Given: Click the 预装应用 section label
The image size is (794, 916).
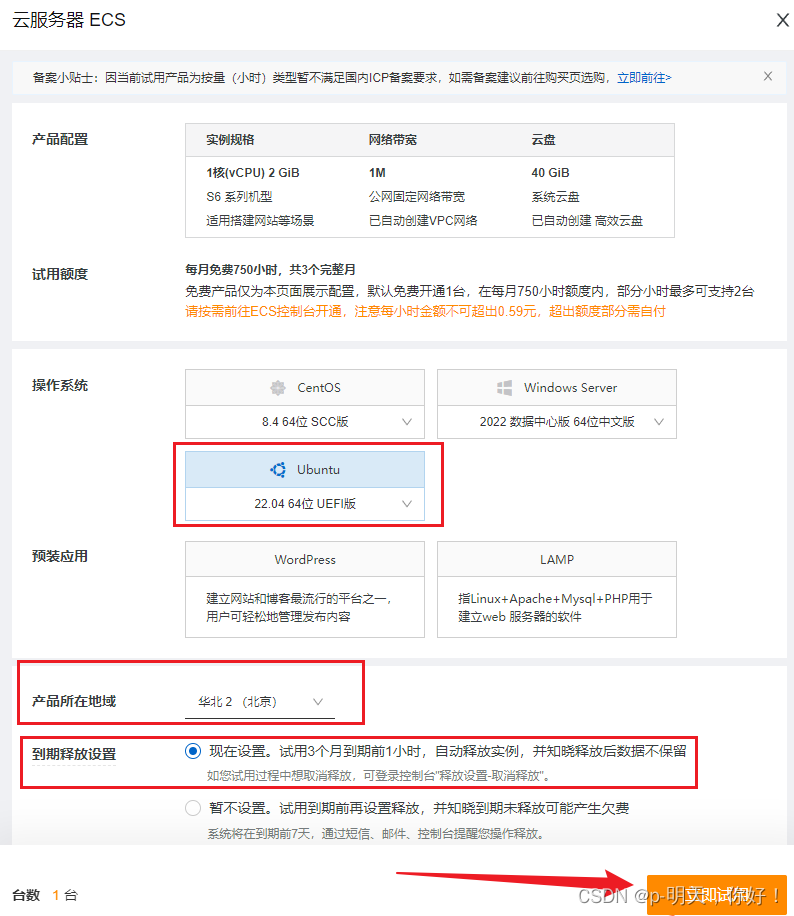Looking at the screenshot, I should coord(60,556).
